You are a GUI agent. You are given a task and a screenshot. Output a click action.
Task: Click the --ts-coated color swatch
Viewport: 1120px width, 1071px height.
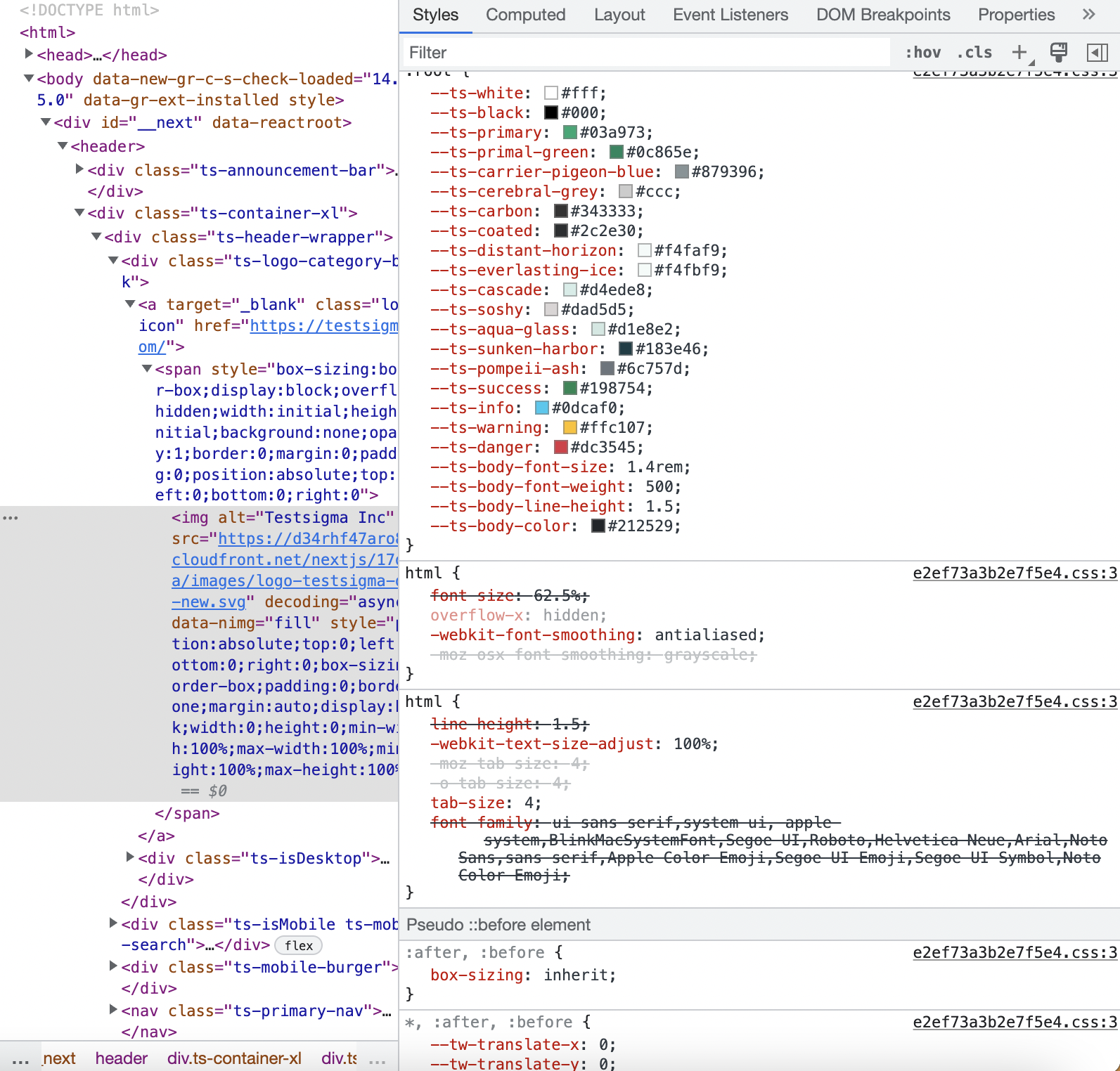coord(561,231)
